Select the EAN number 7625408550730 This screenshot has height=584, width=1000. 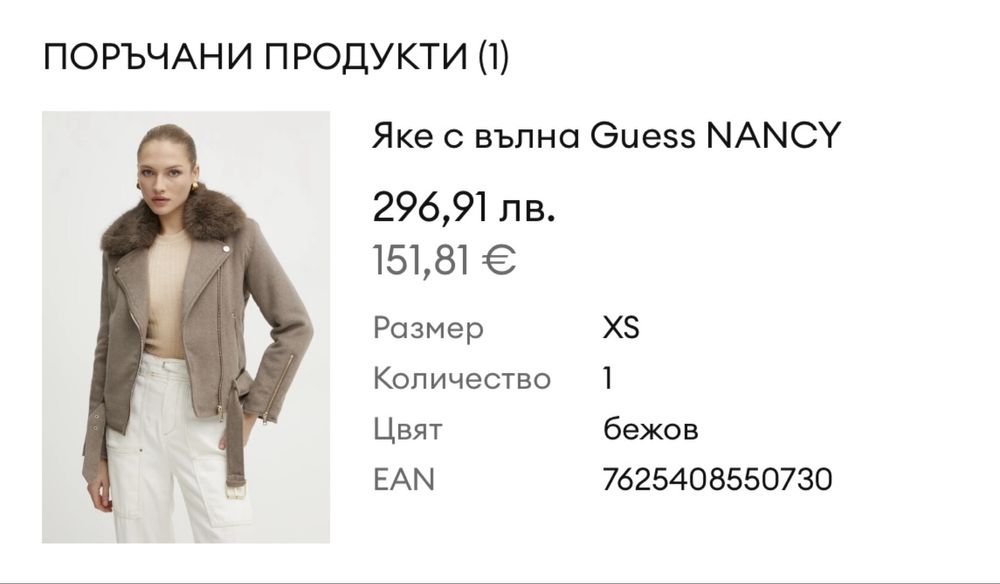(717, 480)
